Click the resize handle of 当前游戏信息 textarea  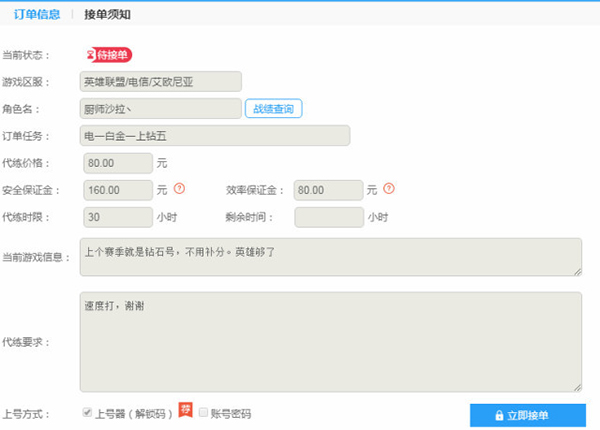(577, 271)
